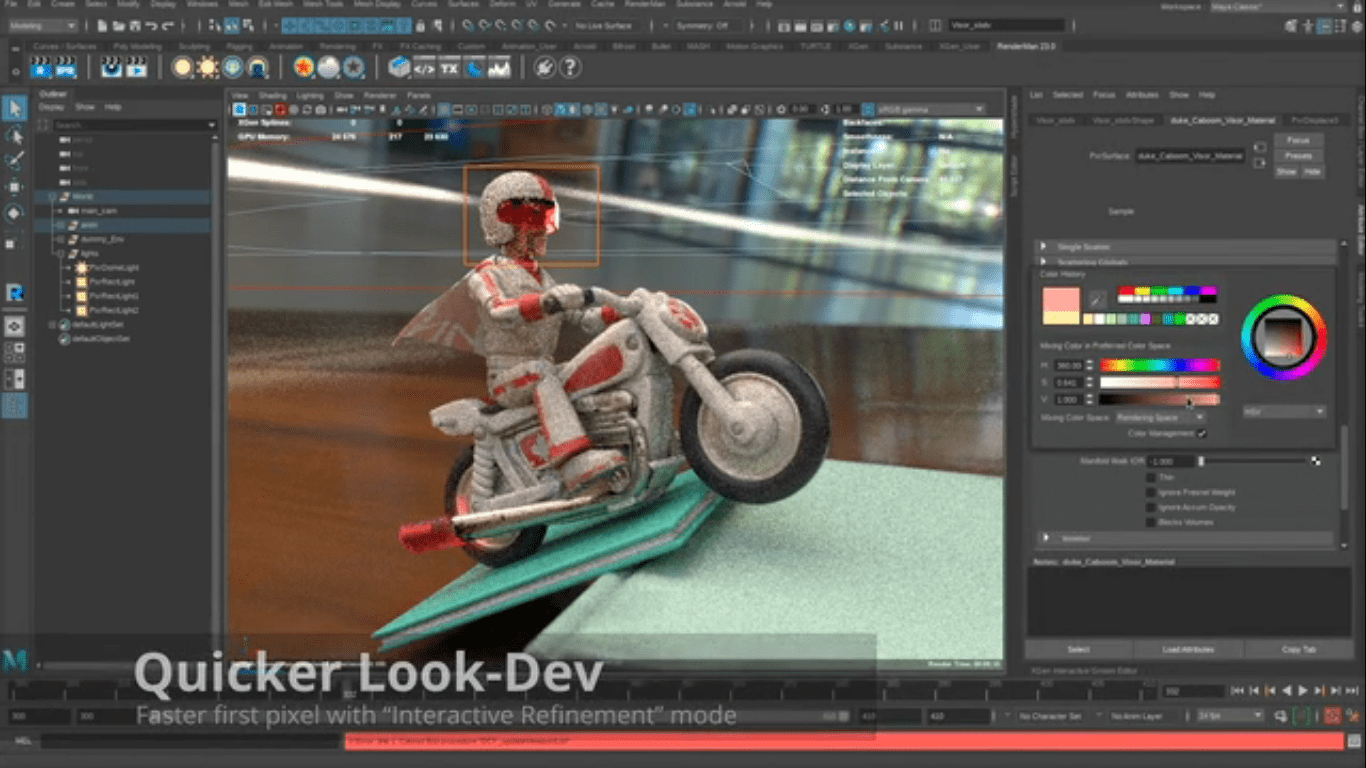The width and height of the screenshot is (1366, 768).
Task: Click the hue H gradient slider
Action: 1159,365
